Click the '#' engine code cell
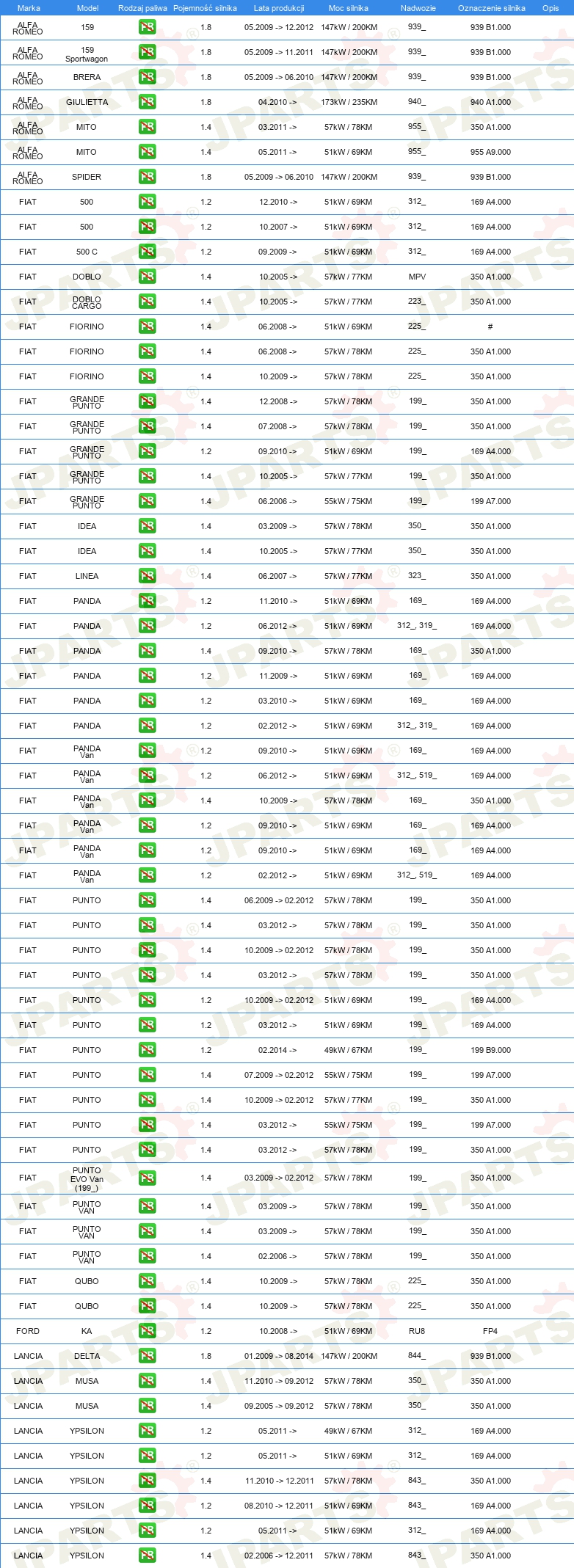The height and width of the screenshot is (1568, 574). coord(490,327)
